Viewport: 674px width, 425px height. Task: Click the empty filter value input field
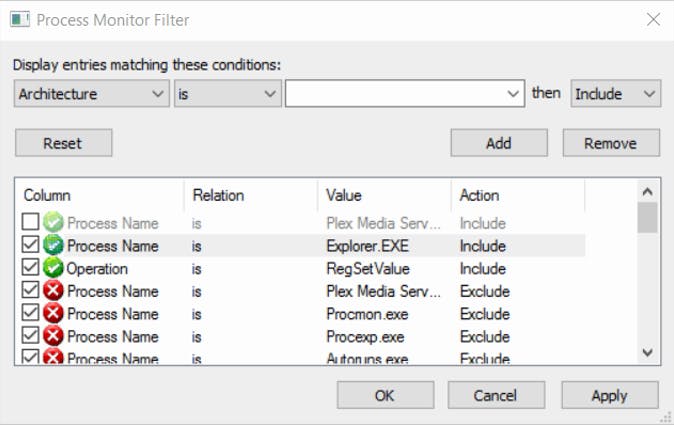[x=396, y=94]
